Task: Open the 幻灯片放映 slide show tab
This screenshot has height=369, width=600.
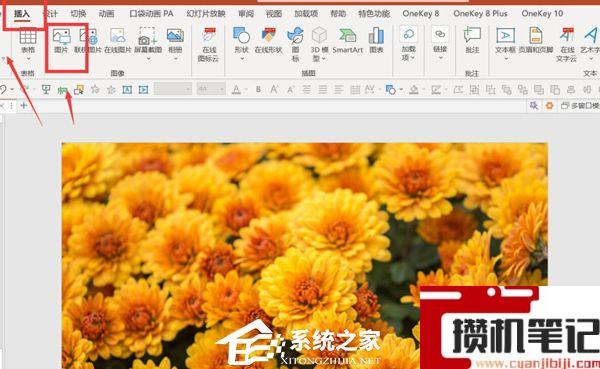Action: (x=206, y=14)
